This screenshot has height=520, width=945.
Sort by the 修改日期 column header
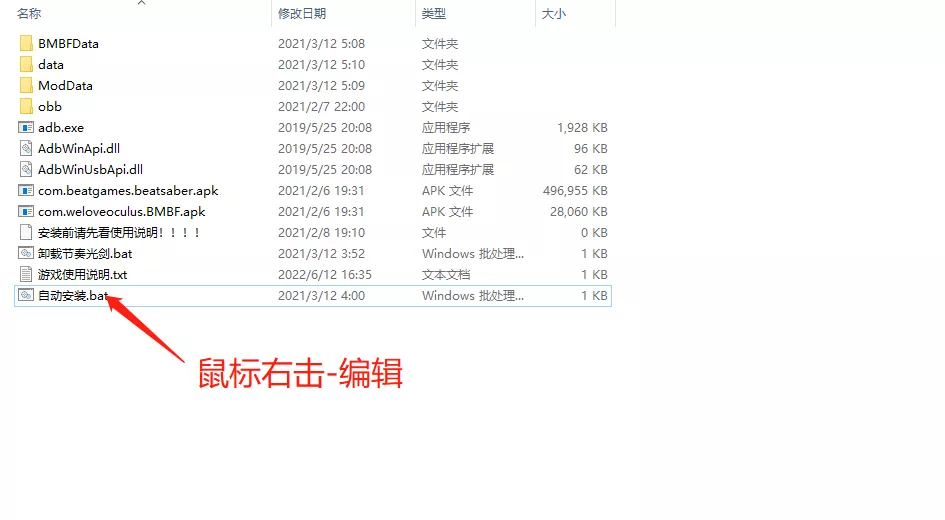click(302, 13)
